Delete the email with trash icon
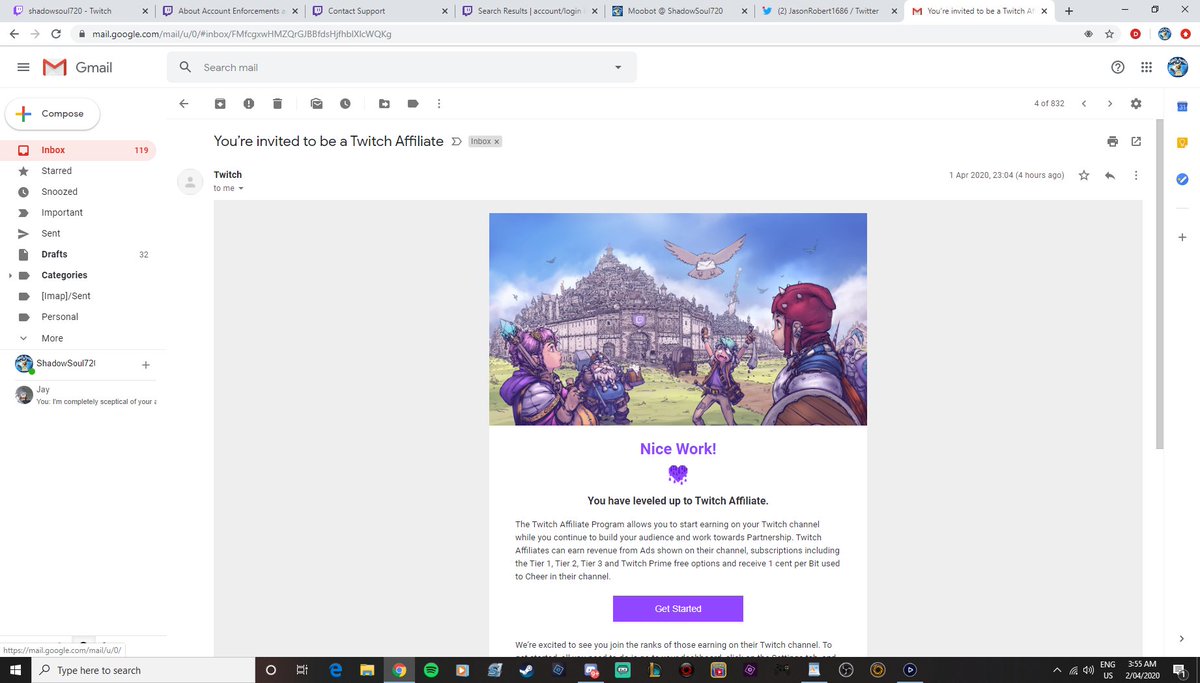 coord(277,103)
